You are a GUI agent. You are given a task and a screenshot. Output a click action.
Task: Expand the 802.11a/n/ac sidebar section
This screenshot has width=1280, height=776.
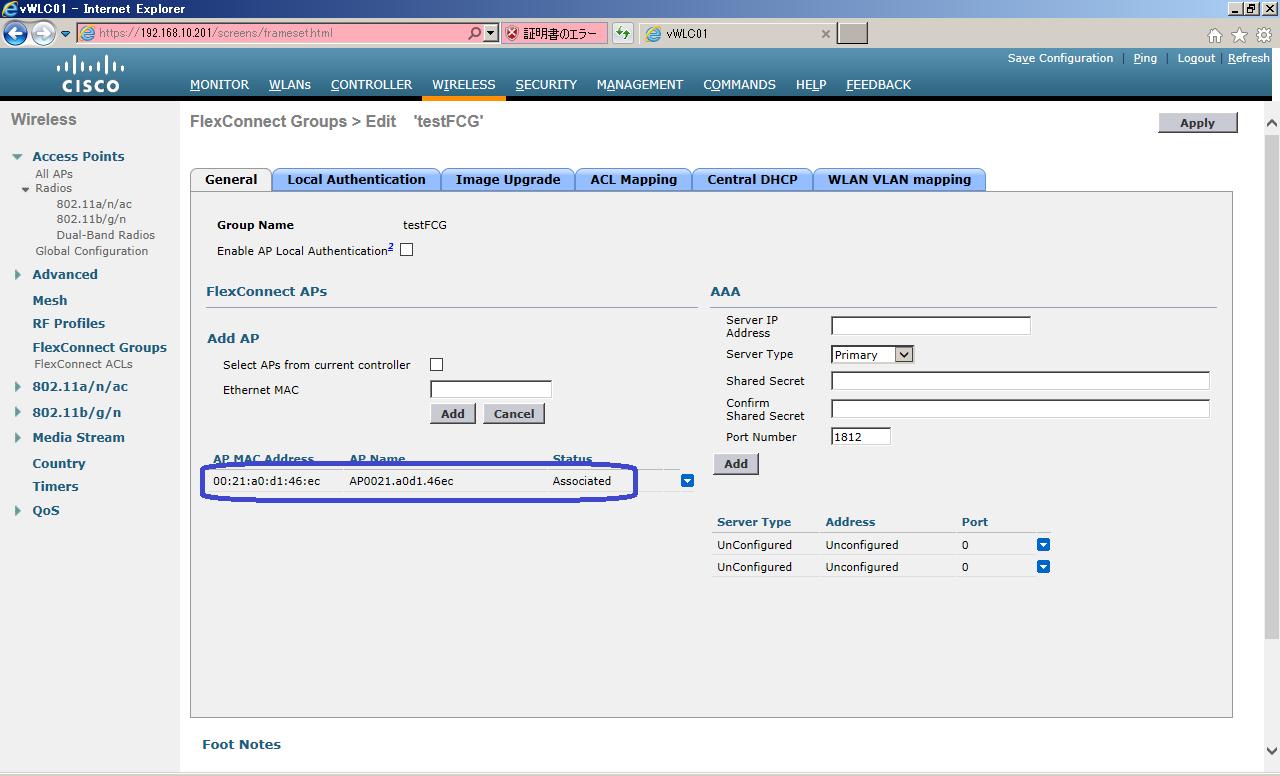[x=17, y=387]
